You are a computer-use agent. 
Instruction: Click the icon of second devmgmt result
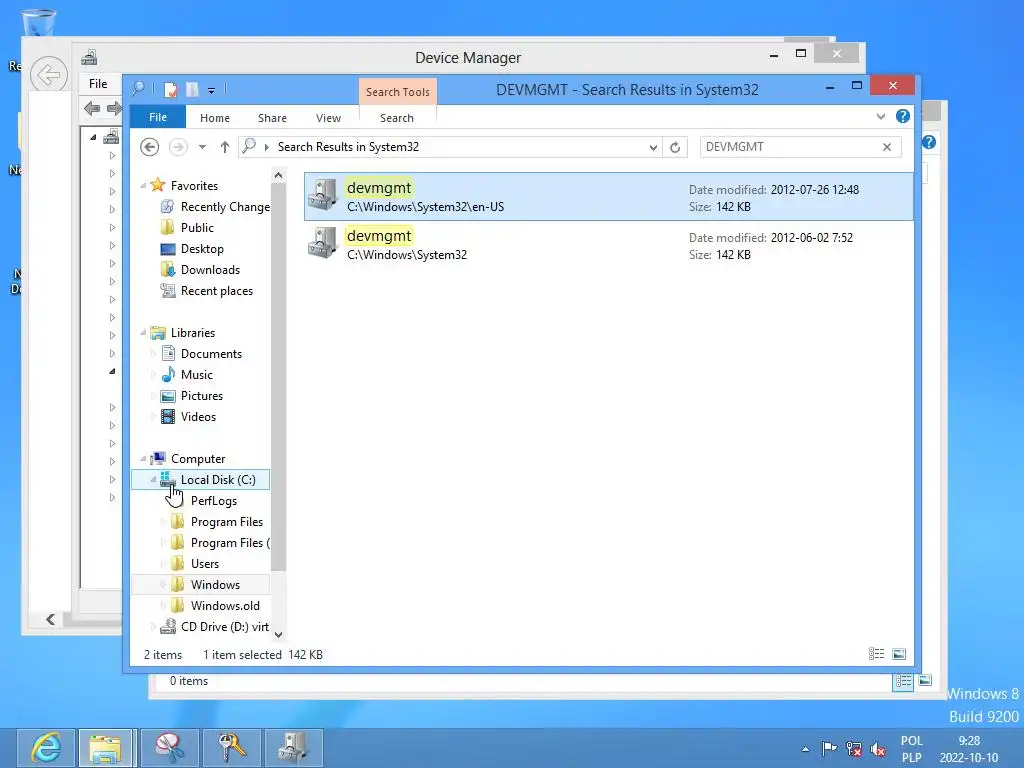click(323, 243)
